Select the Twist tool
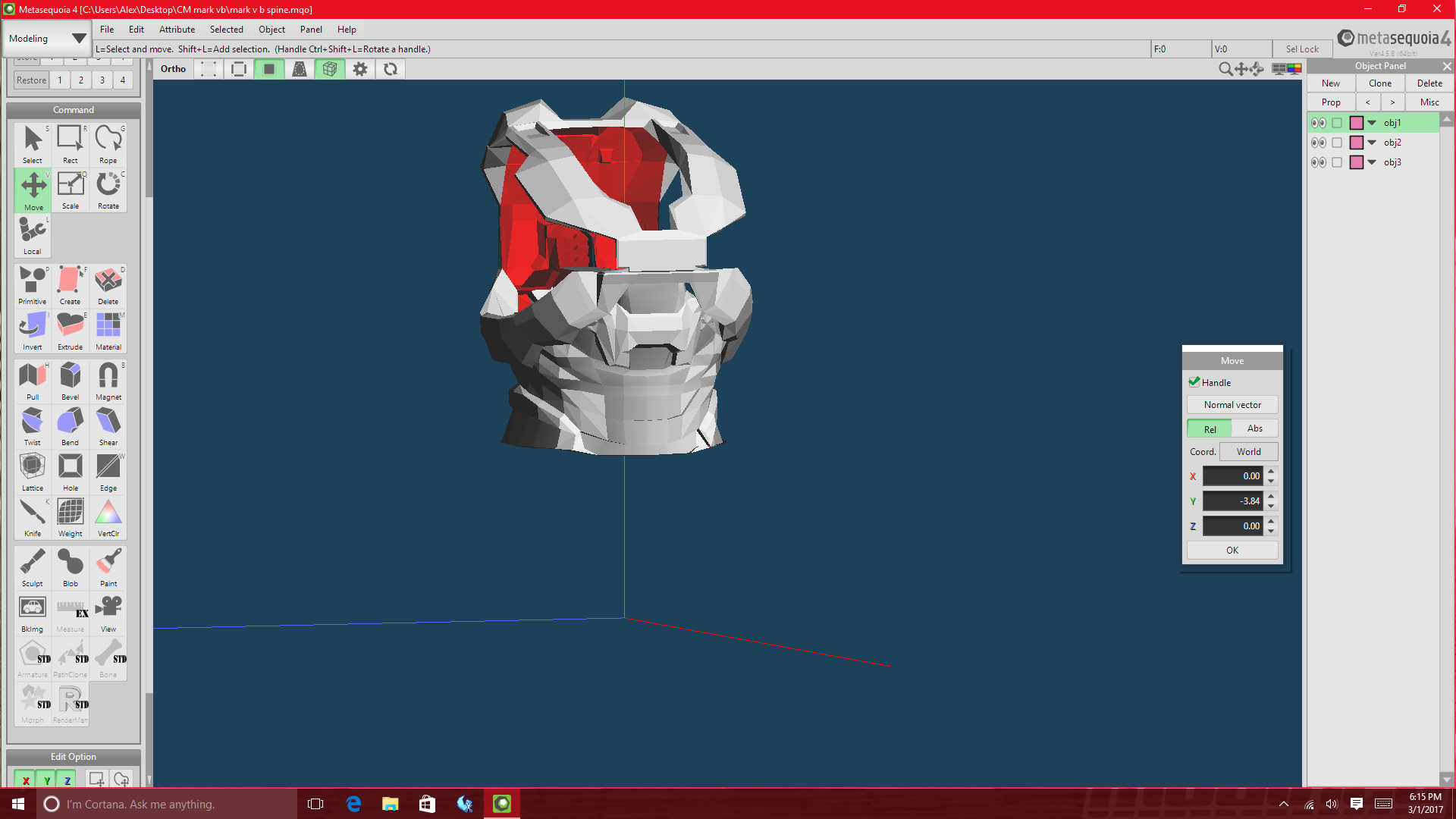 click(x=33, y=426)
